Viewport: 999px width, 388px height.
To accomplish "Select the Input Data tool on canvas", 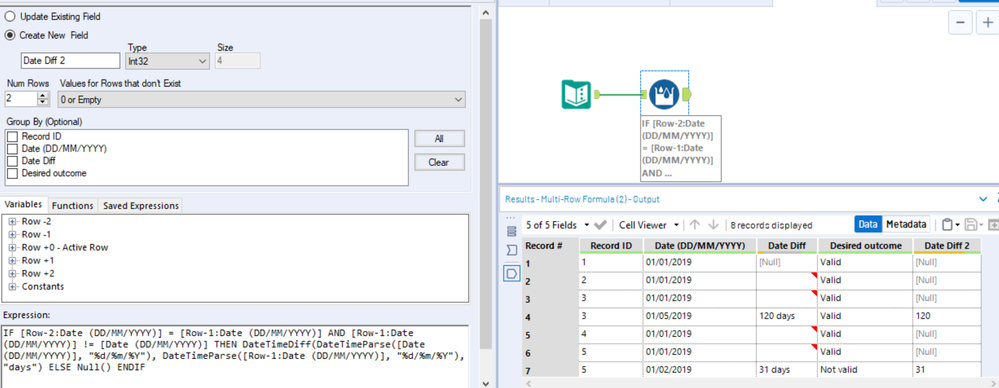I will 577,94.
